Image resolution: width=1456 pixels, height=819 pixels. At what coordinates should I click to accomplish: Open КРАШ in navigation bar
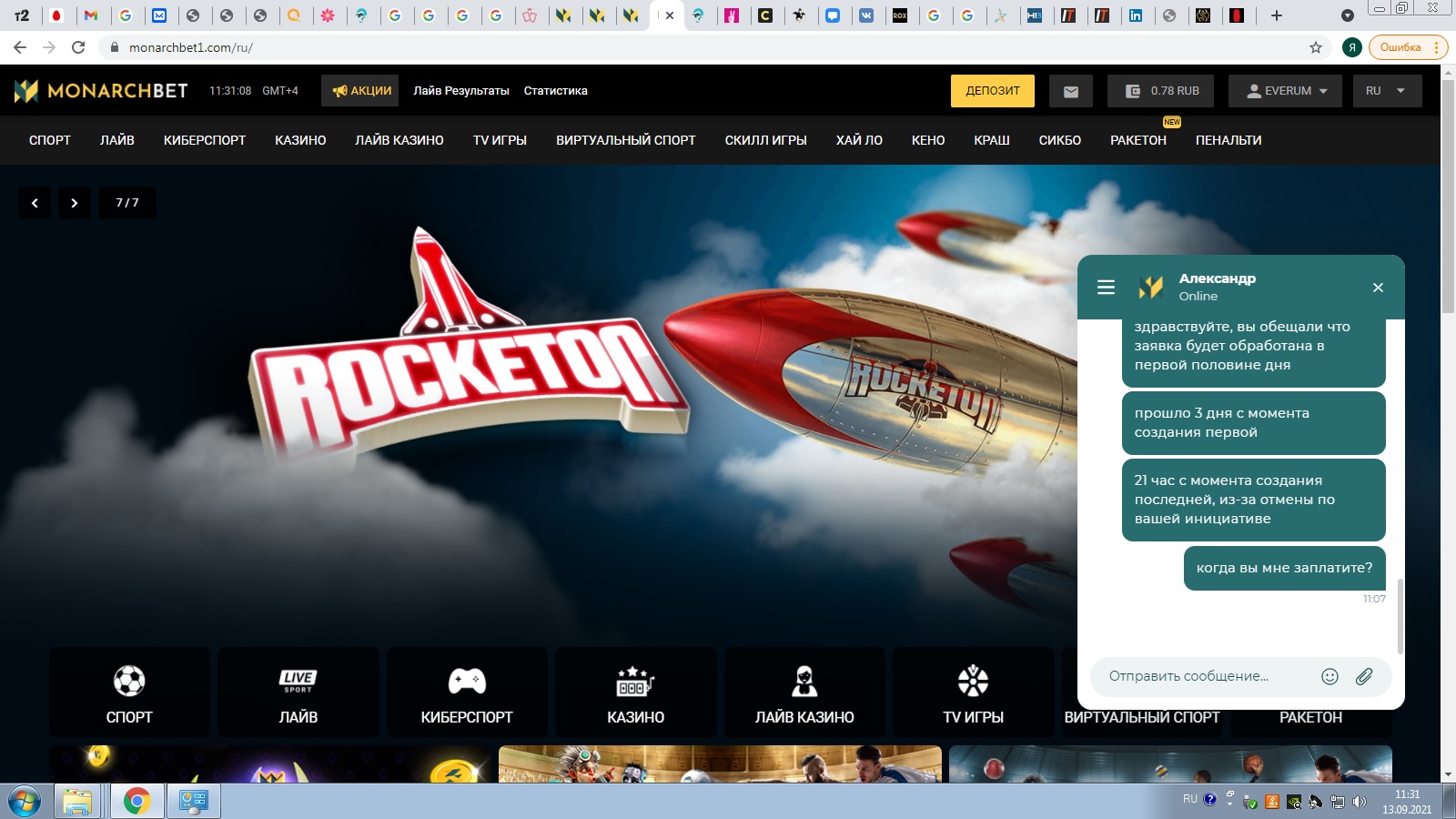pos(992,140)
